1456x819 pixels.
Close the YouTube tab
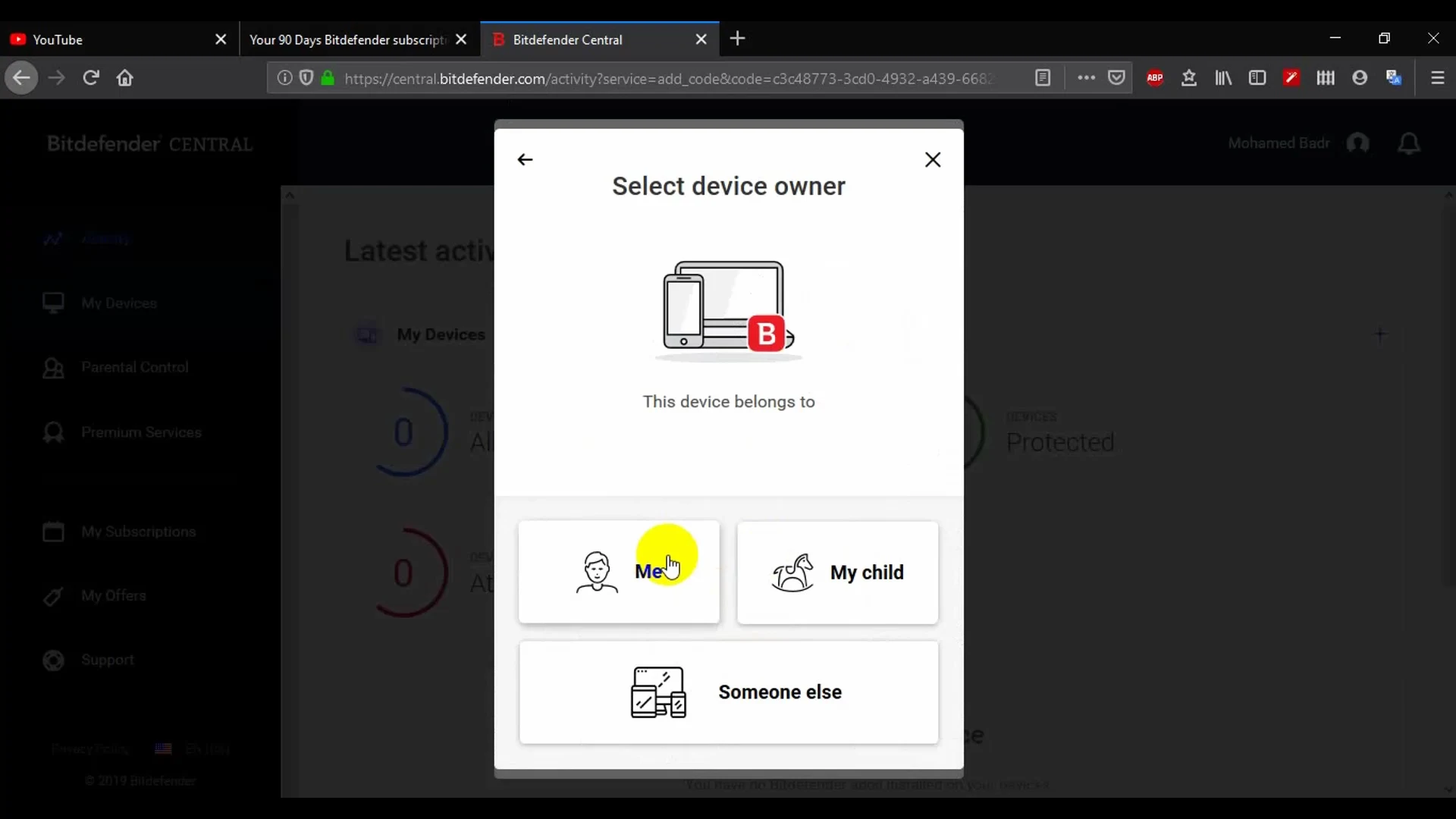tap(221, 39)
